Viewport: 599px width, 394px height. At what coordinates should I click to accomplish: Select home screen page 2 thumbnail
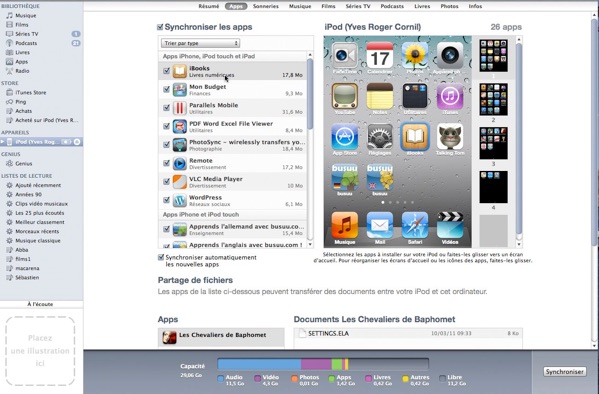(493, 99)
